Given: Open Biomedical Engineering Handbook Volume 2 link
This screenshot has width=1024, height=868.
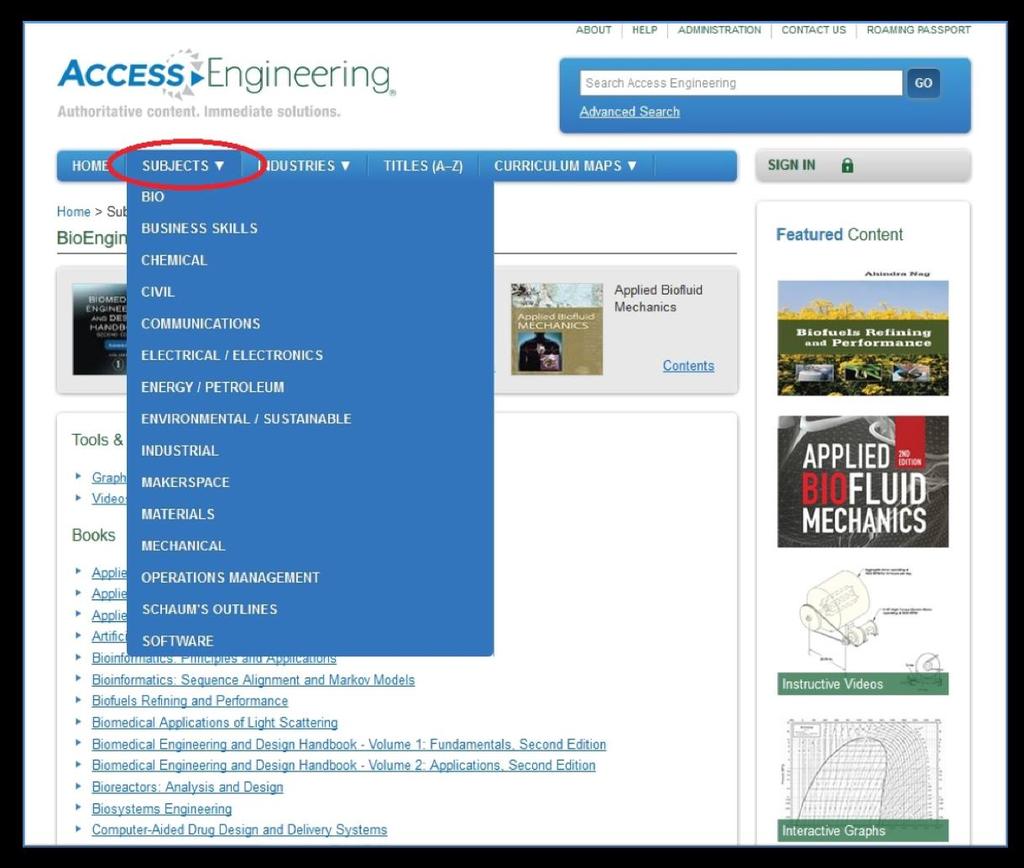Looking at the screenshot, I should [x=344, y=765].
